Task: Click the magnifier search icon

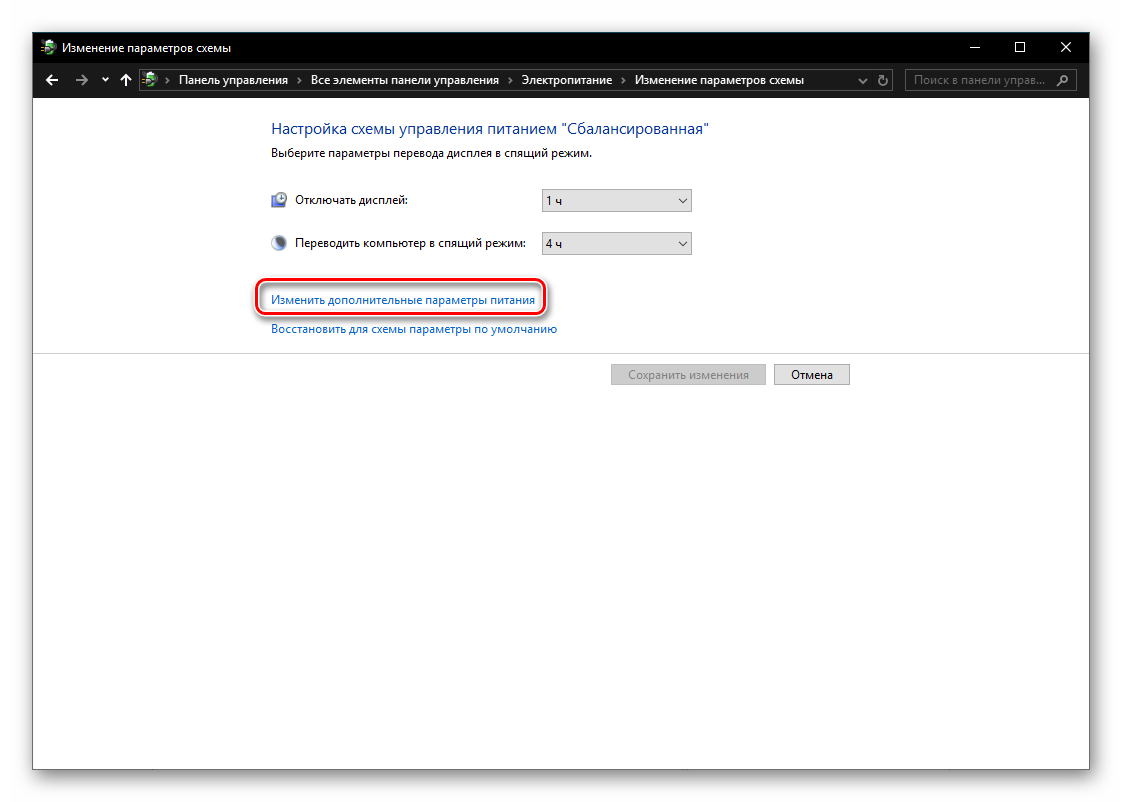Action: coord(1063,80)
